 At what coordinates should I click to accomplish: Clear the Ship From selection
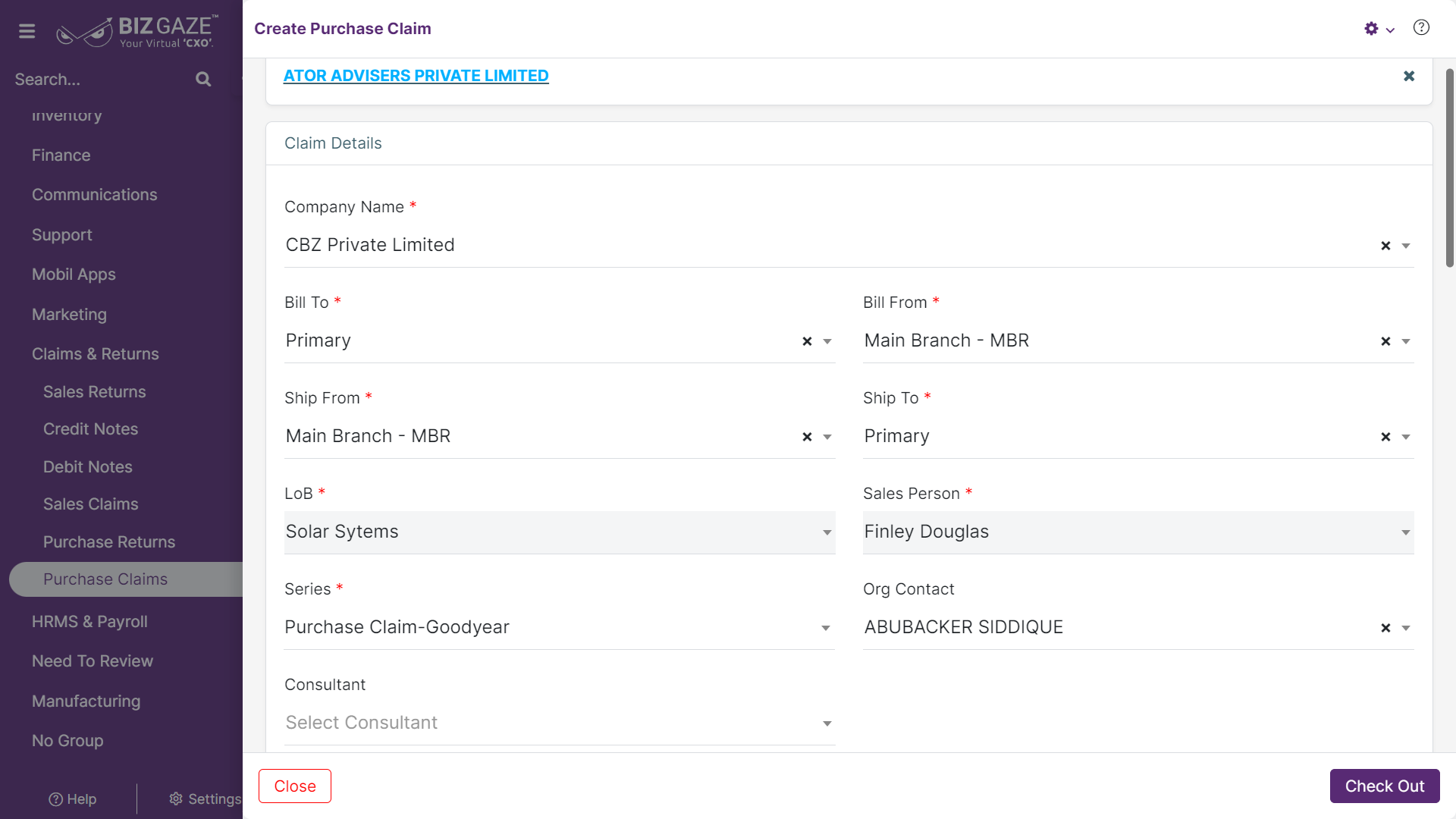[807, 437]
